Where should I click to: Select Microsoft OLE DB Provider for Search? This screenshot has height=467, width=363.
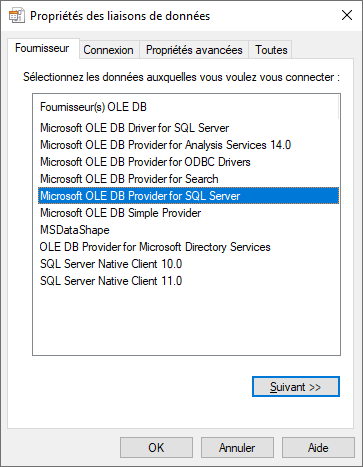pos(129,179)
